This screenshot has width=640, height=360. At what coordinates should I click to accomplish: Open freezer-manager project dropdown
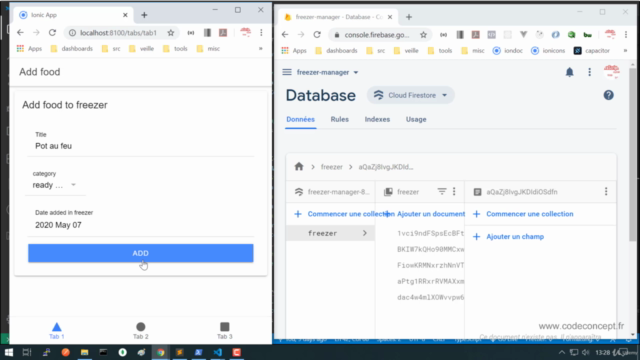coord(327,72)
